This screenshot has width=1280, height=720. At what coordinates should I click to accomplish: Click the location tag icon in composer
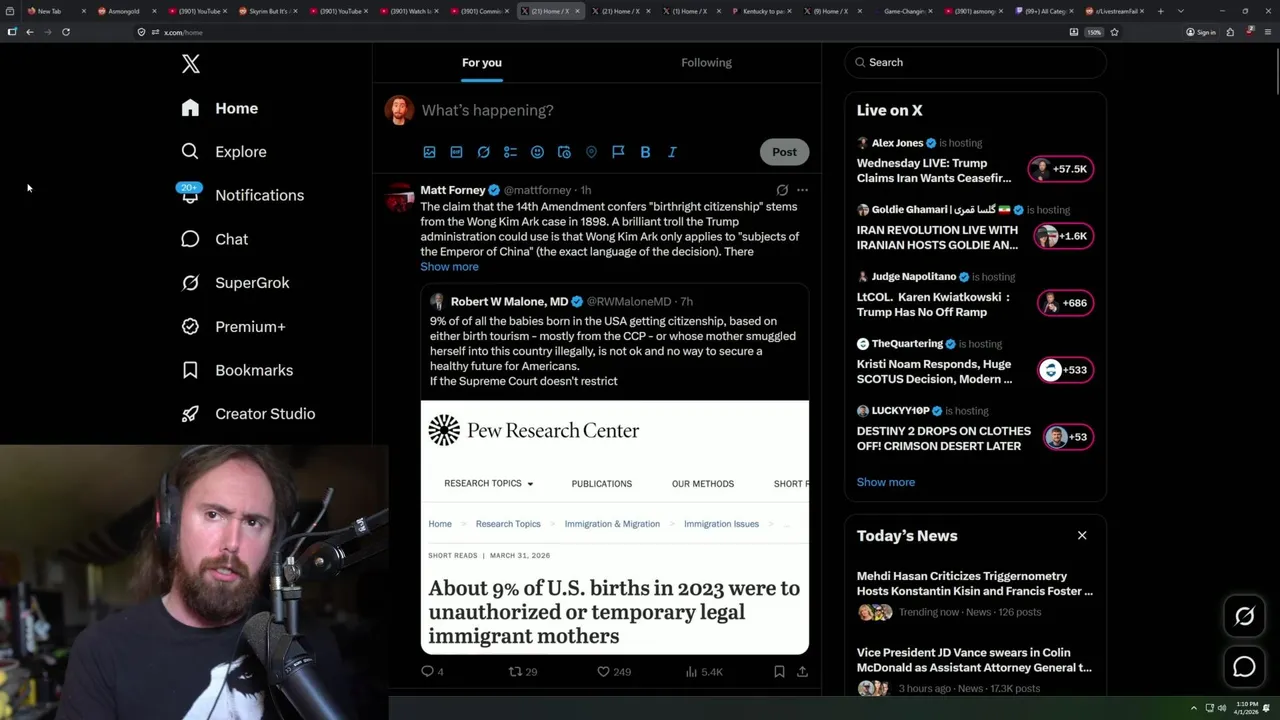coord(591,152)
